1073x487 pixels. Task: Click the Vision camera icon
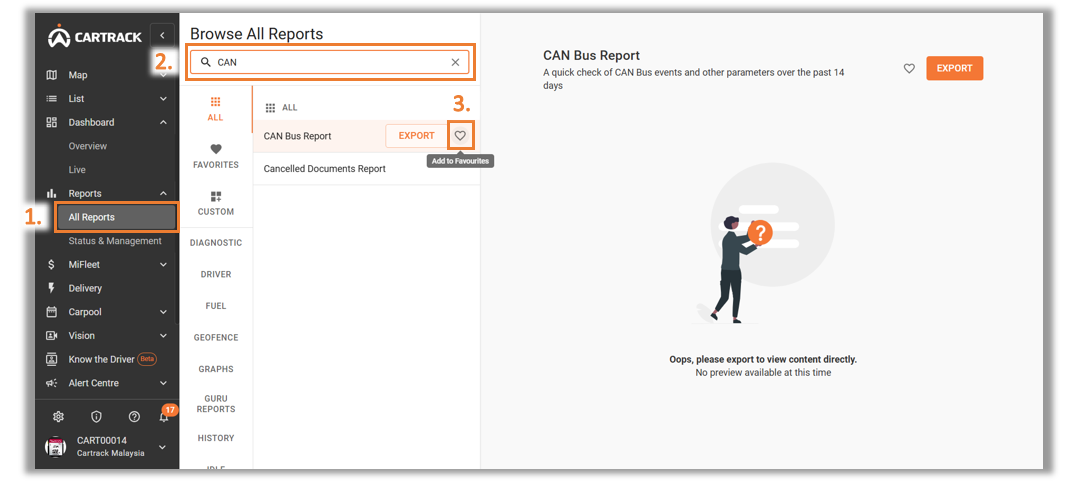(x=51, y=336)
